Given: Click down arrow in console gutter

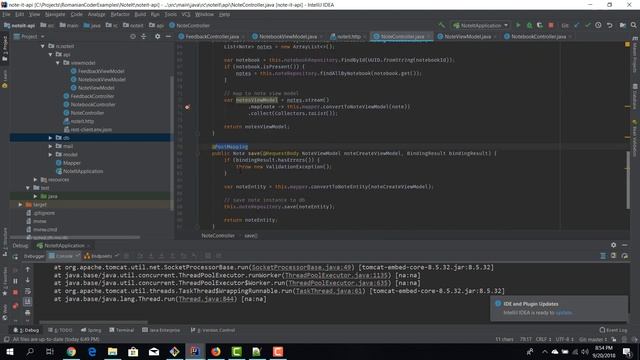Looking at the screenshot, I should click(27, 280).
